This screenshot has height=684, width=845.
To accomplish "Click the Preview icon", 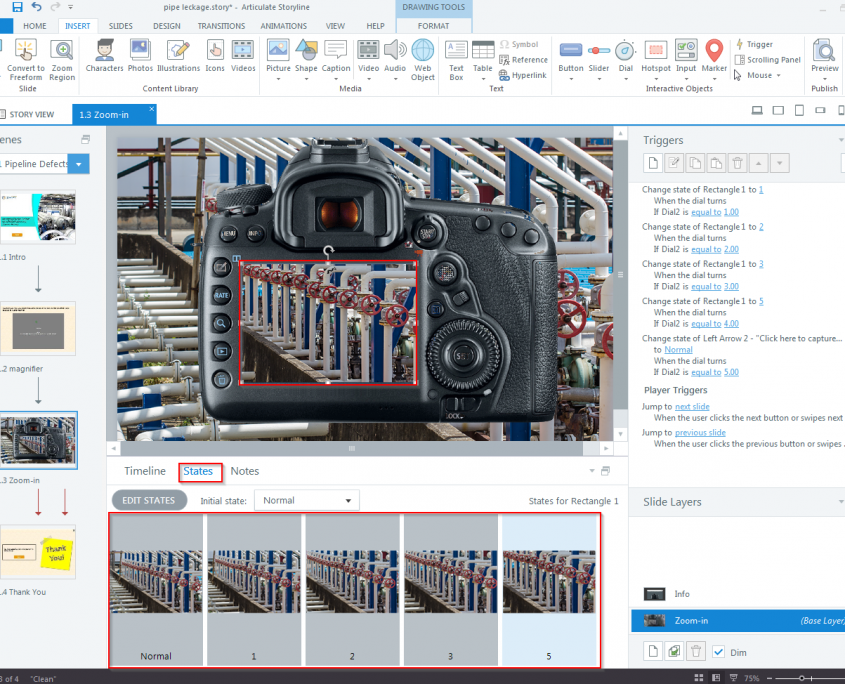I will click(822, 52).
